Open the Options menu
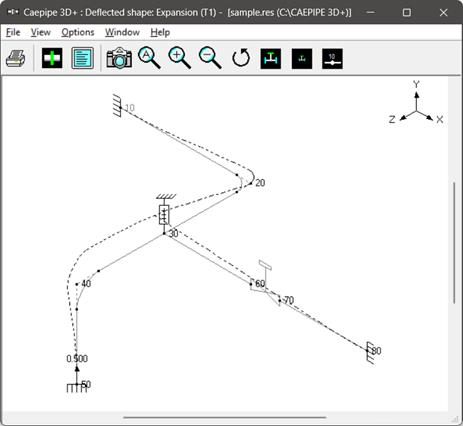463x426 pixels. (x=78, y=32)
